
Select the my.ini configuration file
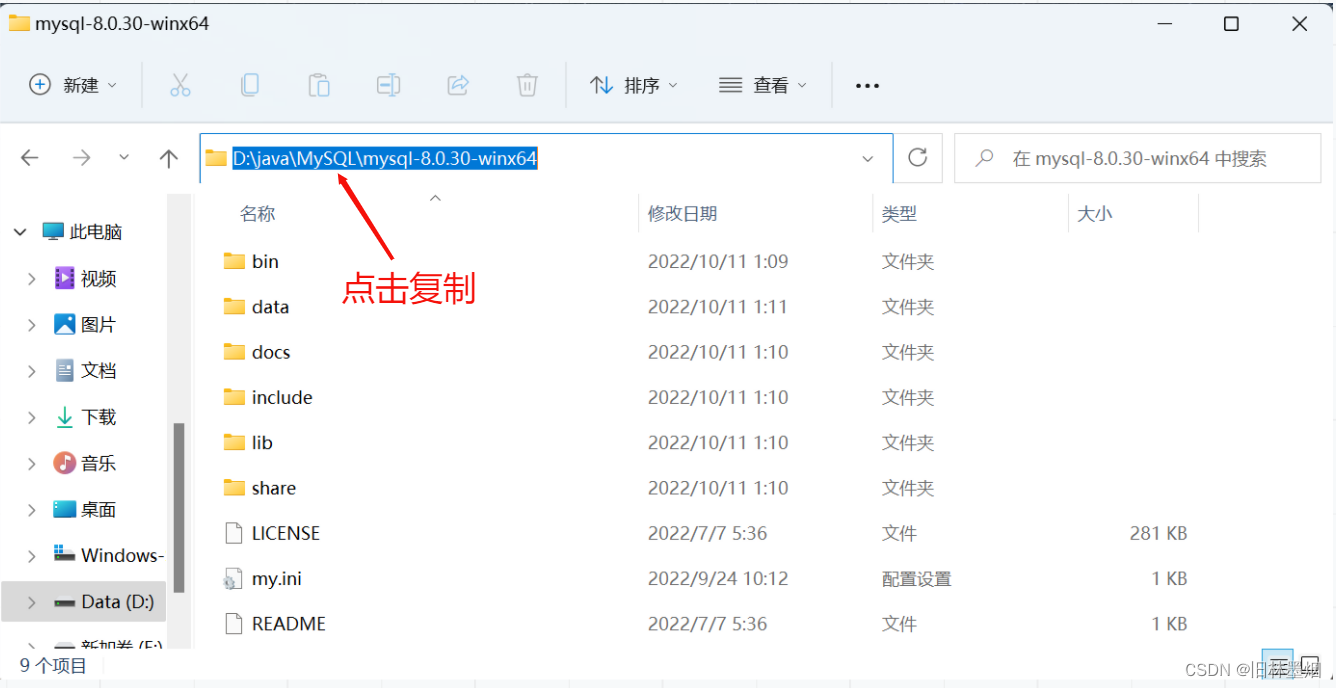pyautogui.click(x=276, y=578)
